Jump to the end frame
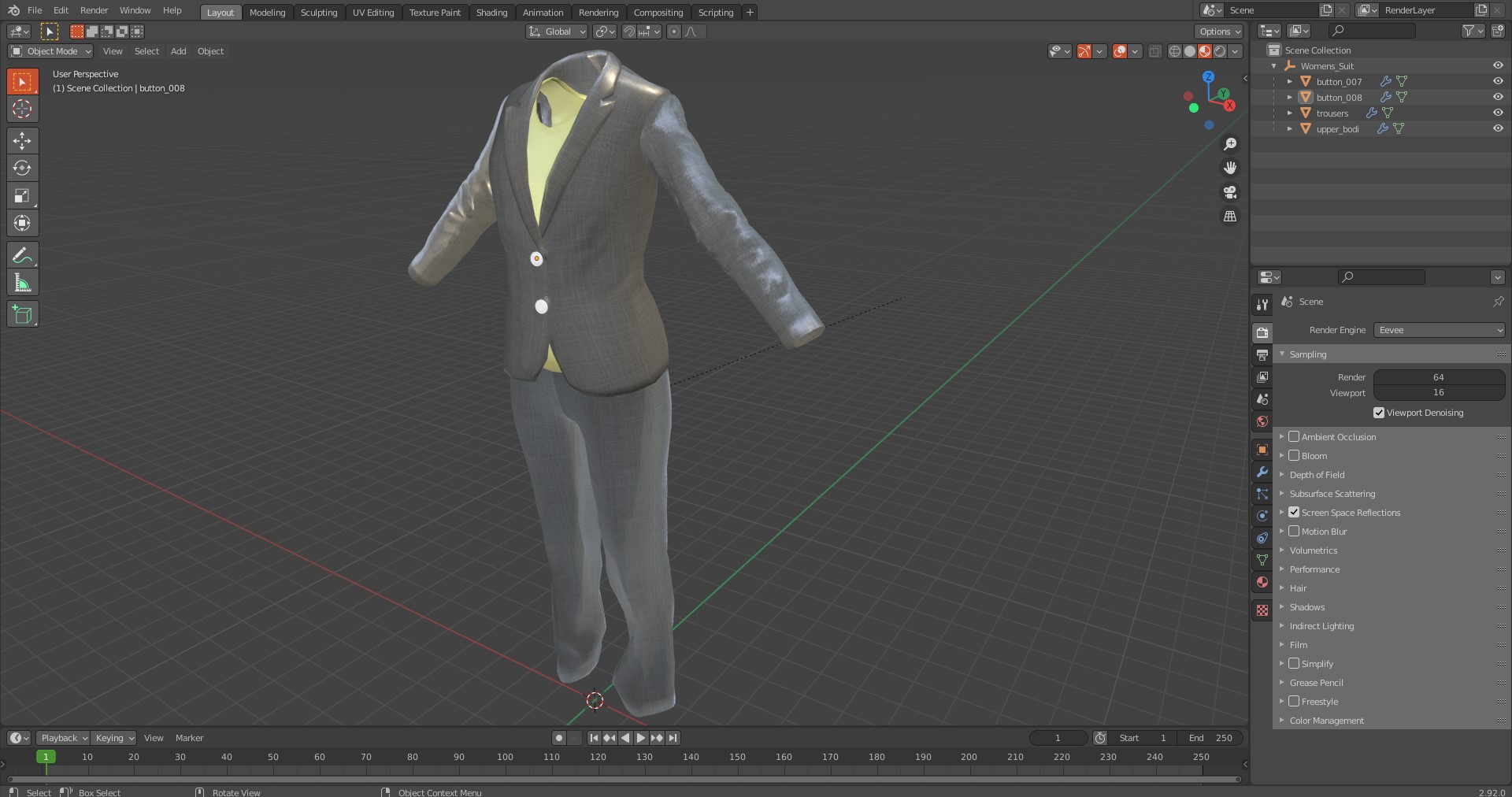Viewport: 1512px width, 797px height. pos(673,738)
